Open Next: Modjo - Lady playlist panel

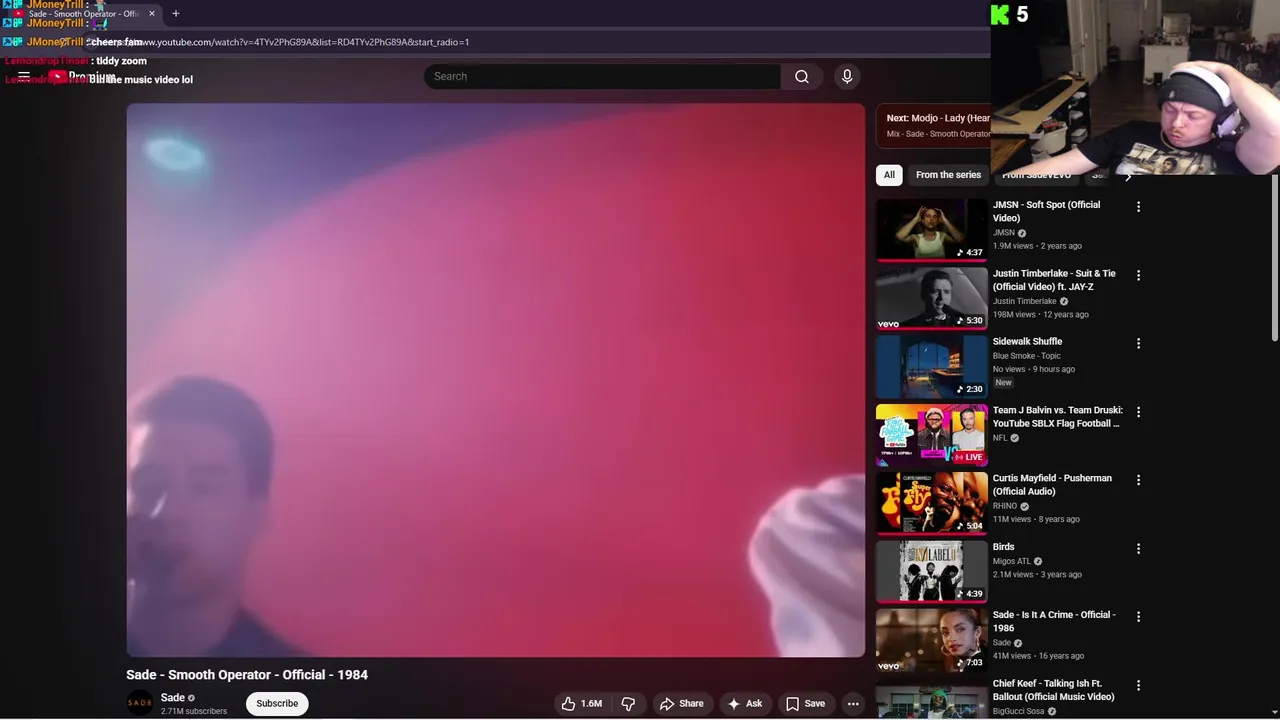coord(933,125)
